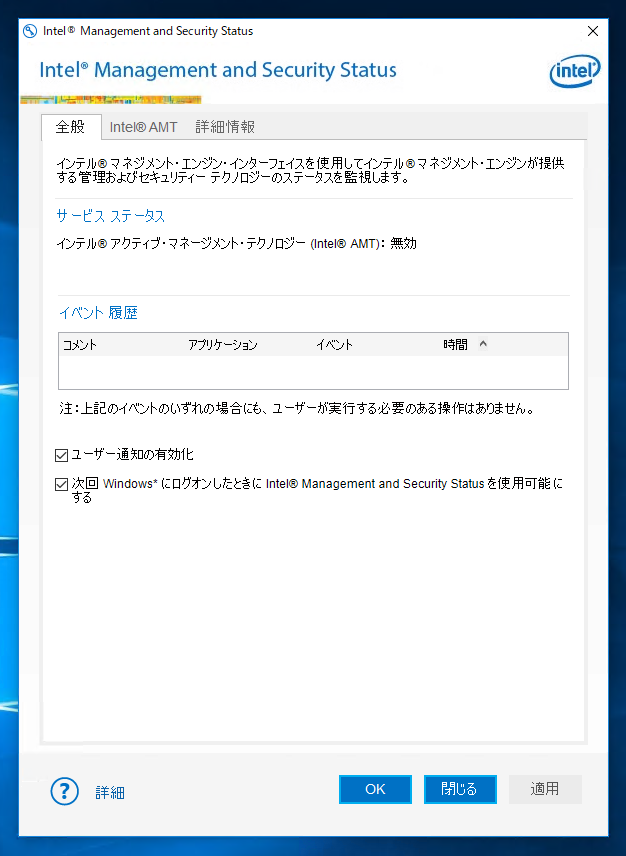Click the サービス ステータス heading

111,216
